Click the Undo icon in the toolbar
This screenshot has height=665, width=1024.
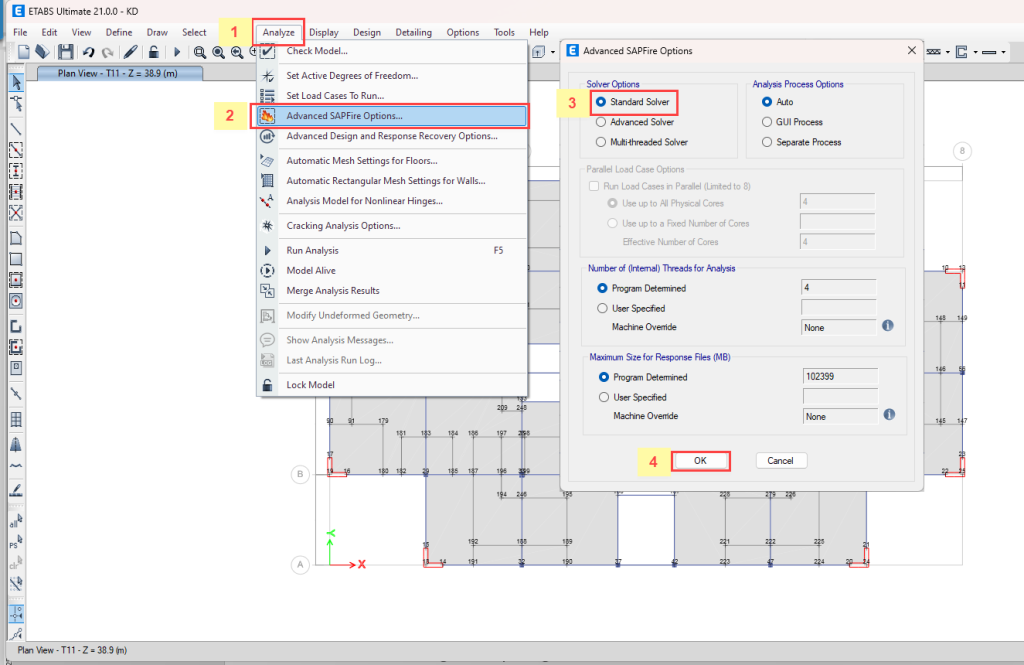pos(89,52)
